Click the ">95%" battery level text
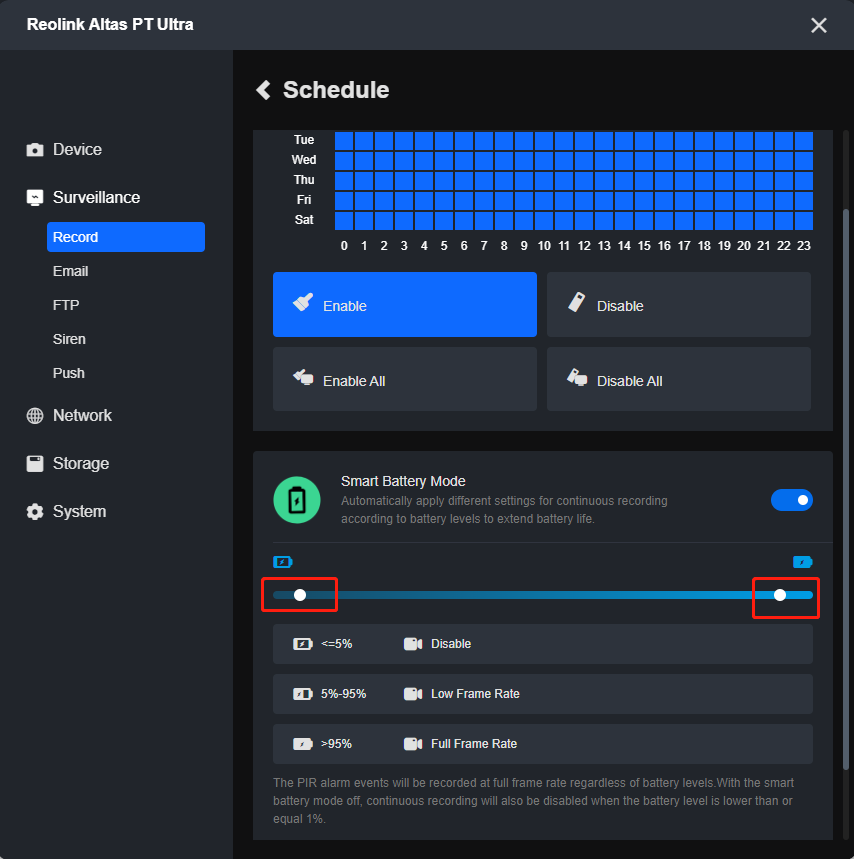Viewport: 854px width, 859px height. [336, 744]
